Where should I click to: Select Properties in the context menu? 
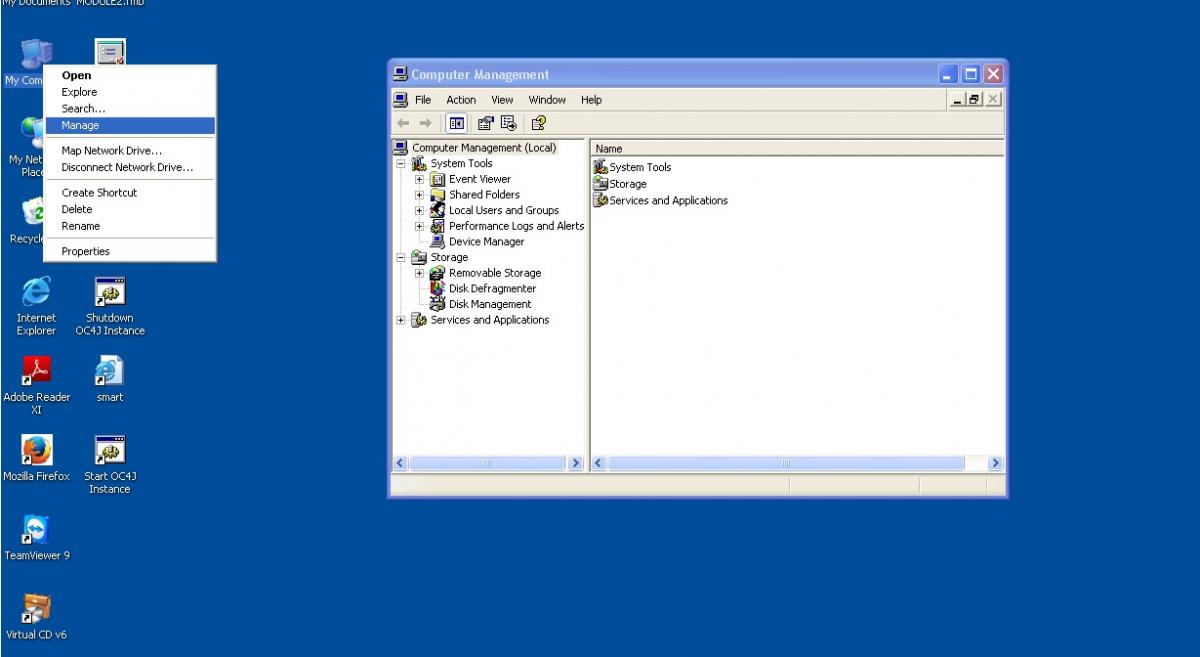(86, 252)
